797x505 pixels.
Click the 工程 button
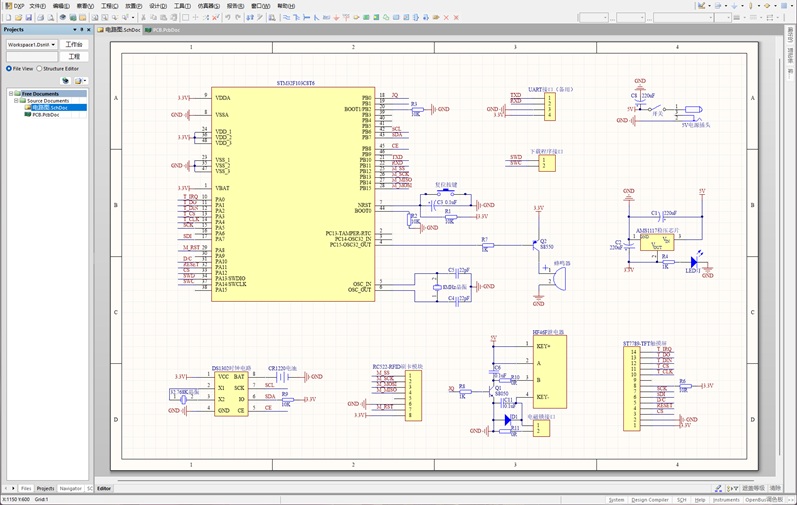click(x=74, y=56)
